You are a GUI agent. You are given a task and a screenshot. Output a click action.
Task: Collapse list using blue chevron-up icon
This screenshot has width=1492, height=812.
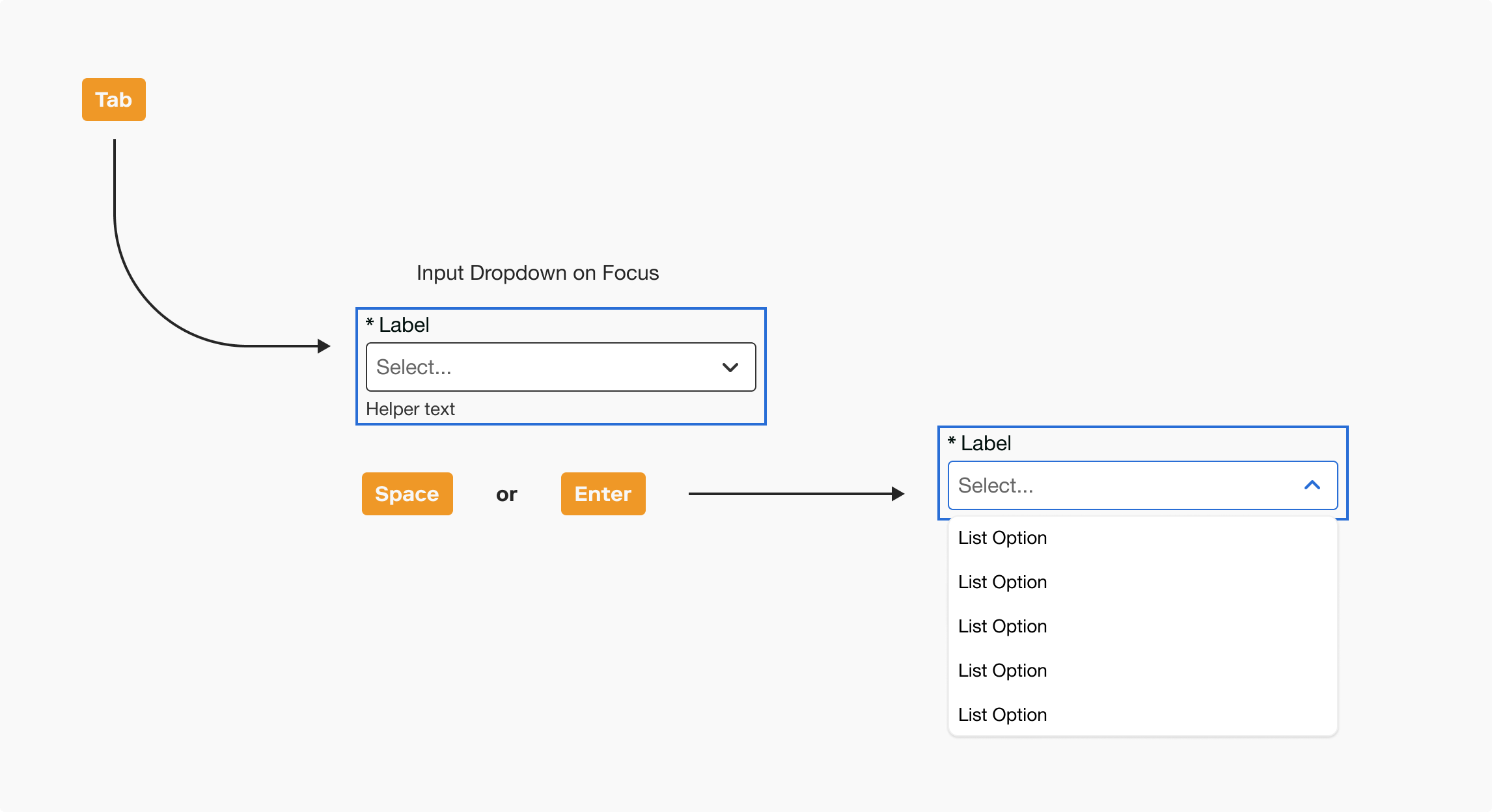pos(1312,485)
